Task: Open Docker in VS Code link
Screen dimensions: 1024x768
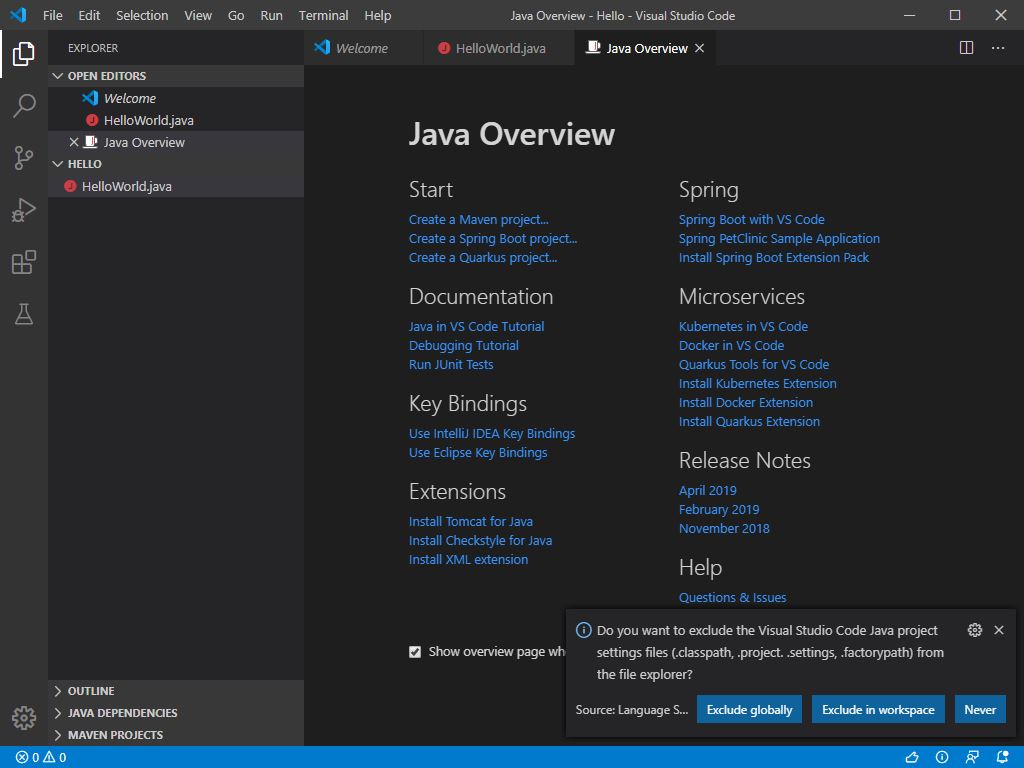Action: coord(731,345)
